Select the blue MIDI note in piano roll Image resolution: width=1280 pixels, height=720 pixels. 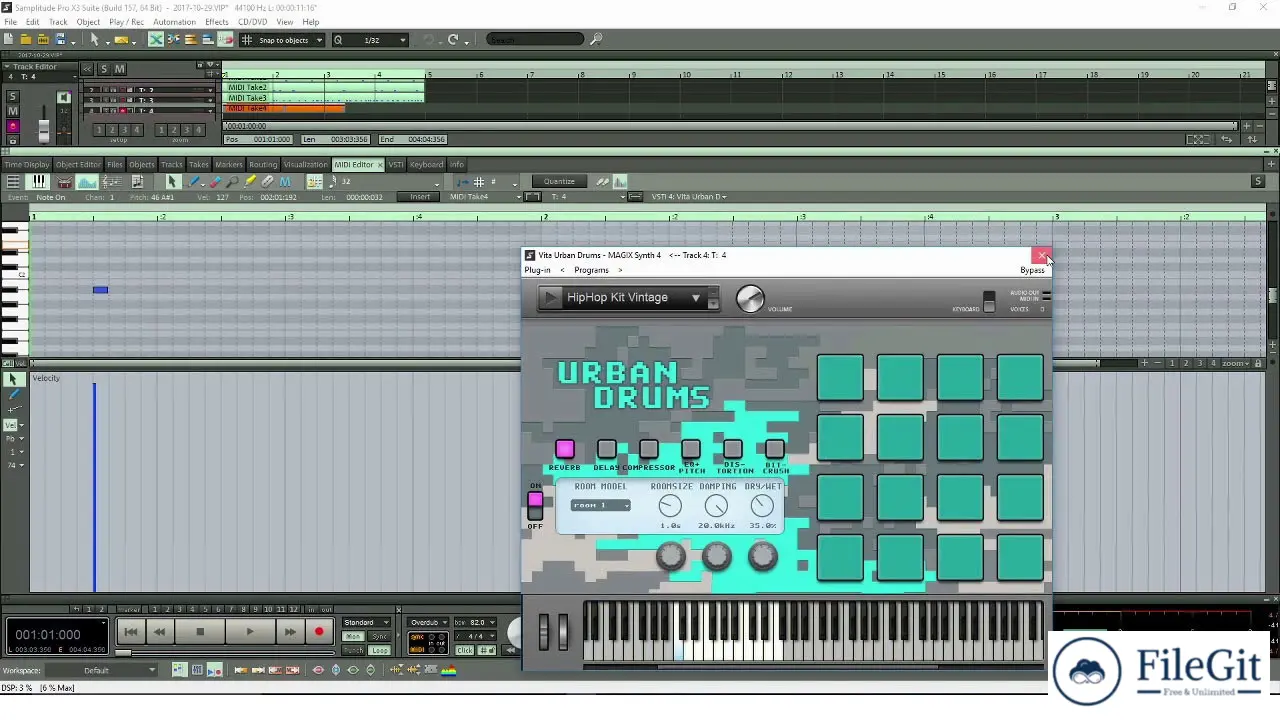[x=100, y=290]
